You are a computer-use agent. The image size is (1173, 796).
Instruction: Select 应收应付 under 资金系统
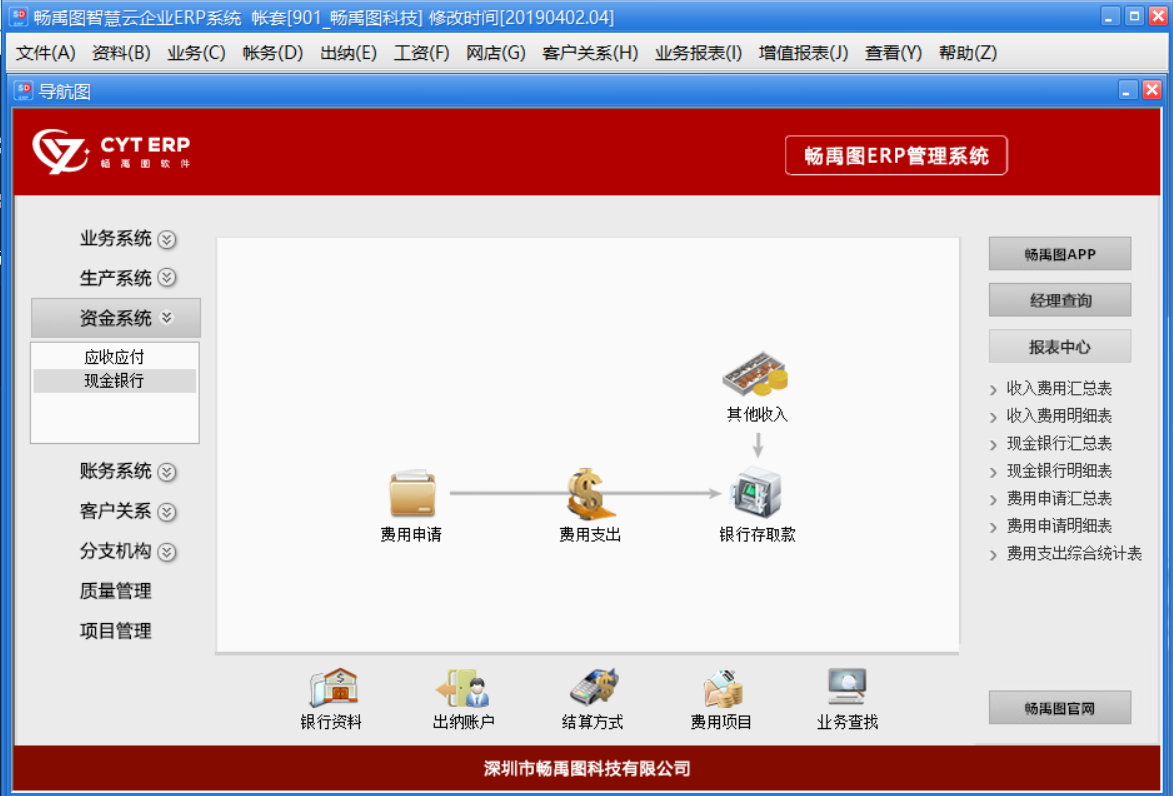pos(114,357)
